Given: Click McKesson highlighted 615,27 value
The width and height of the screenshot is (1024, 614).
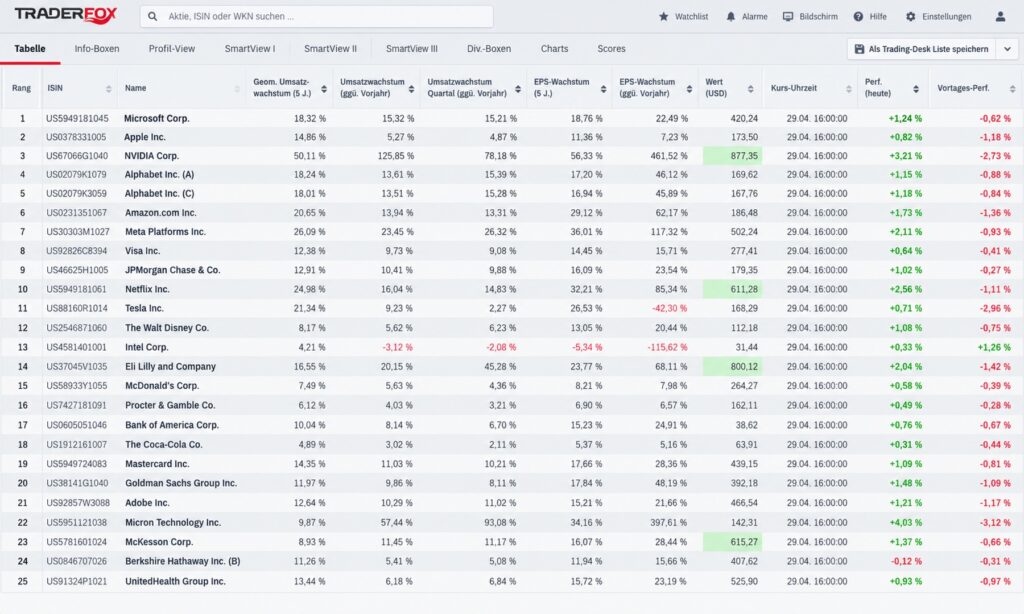Looking at the screenshot, I should coord(732,542).
